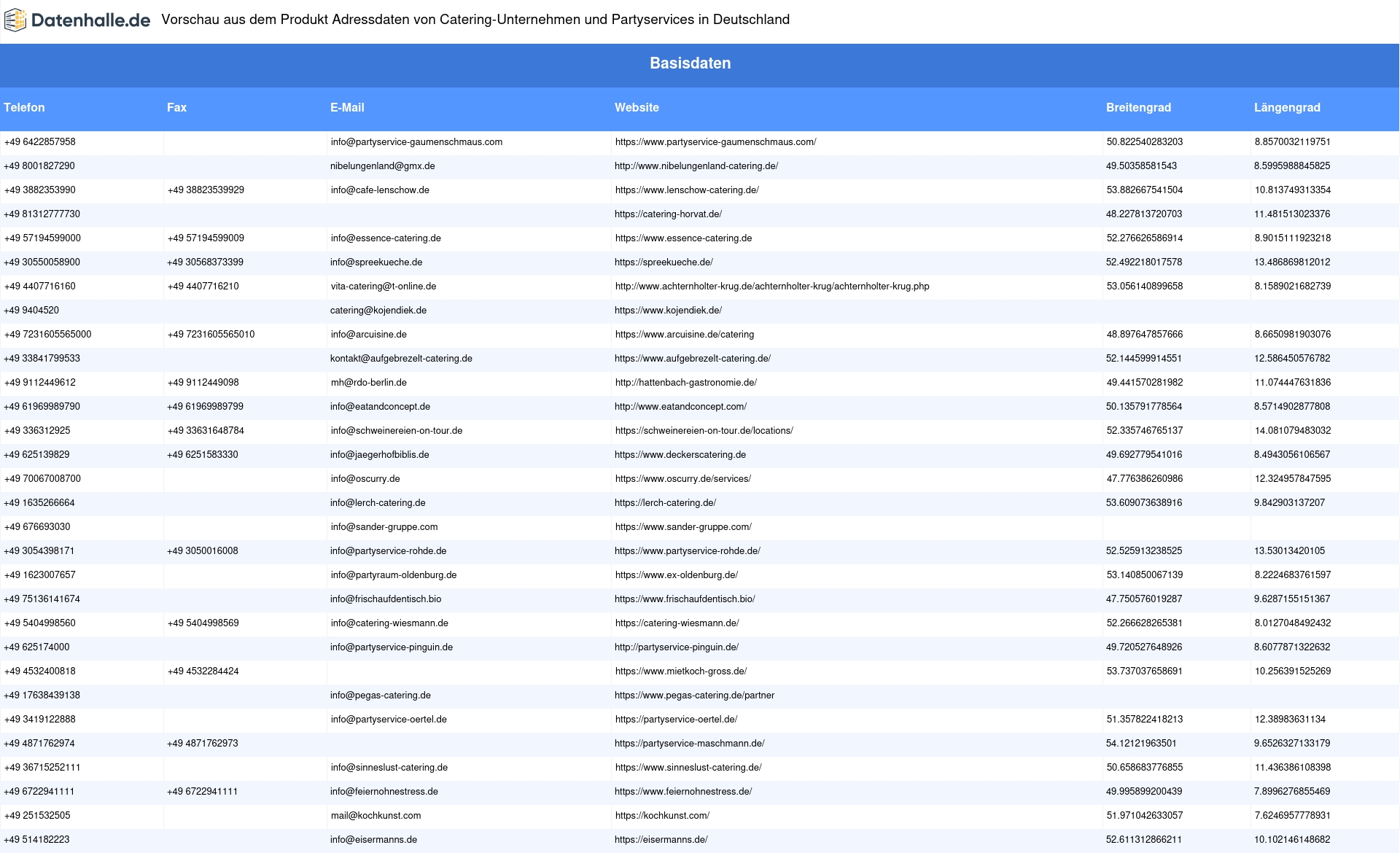Open http://hattenbach-gastronomie.de/ cell

pyautogui.click(x=686, y=383)
